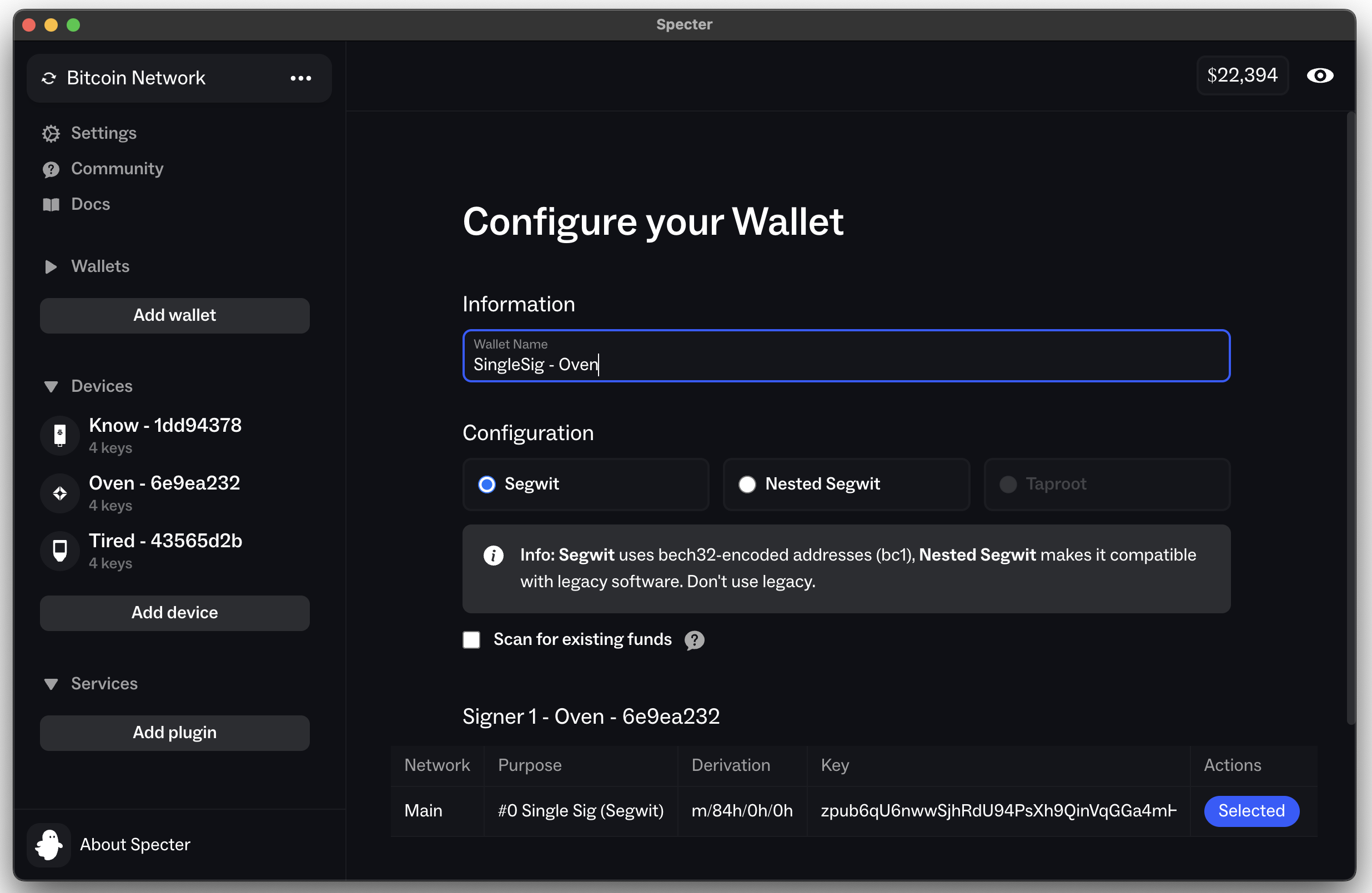This screenshot has height=893, width=1372.
Task: Click the Know device icon
Action: pyautogui.click(x=60, y=435)
